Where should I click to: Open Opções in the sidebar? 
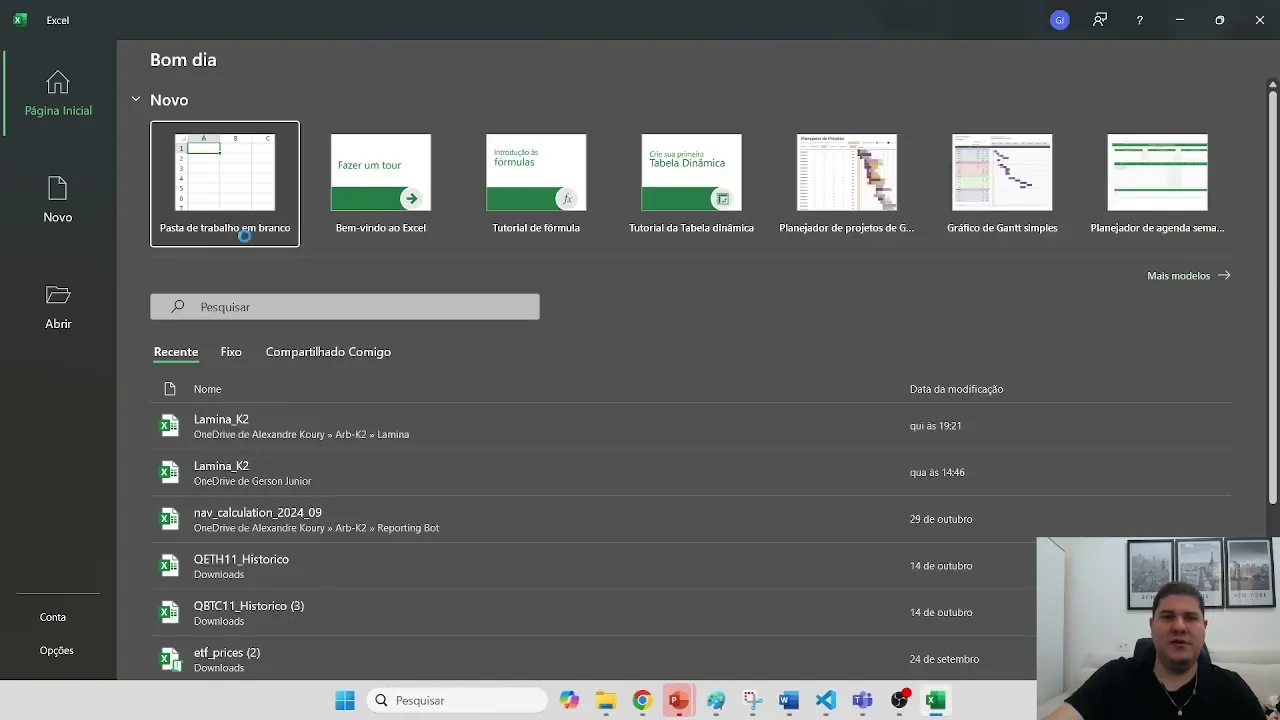pos(56,650)
